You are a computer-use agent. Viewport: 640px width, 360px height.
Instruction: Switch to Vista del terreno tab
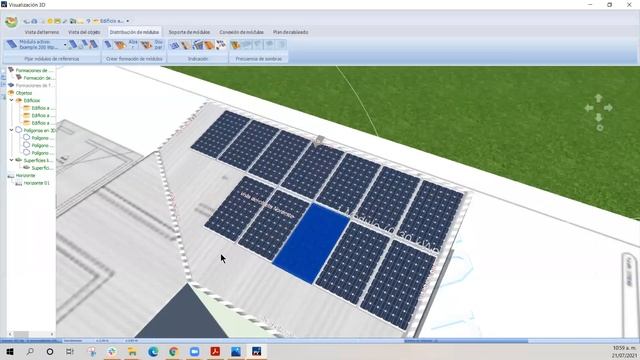coord(42,32)
